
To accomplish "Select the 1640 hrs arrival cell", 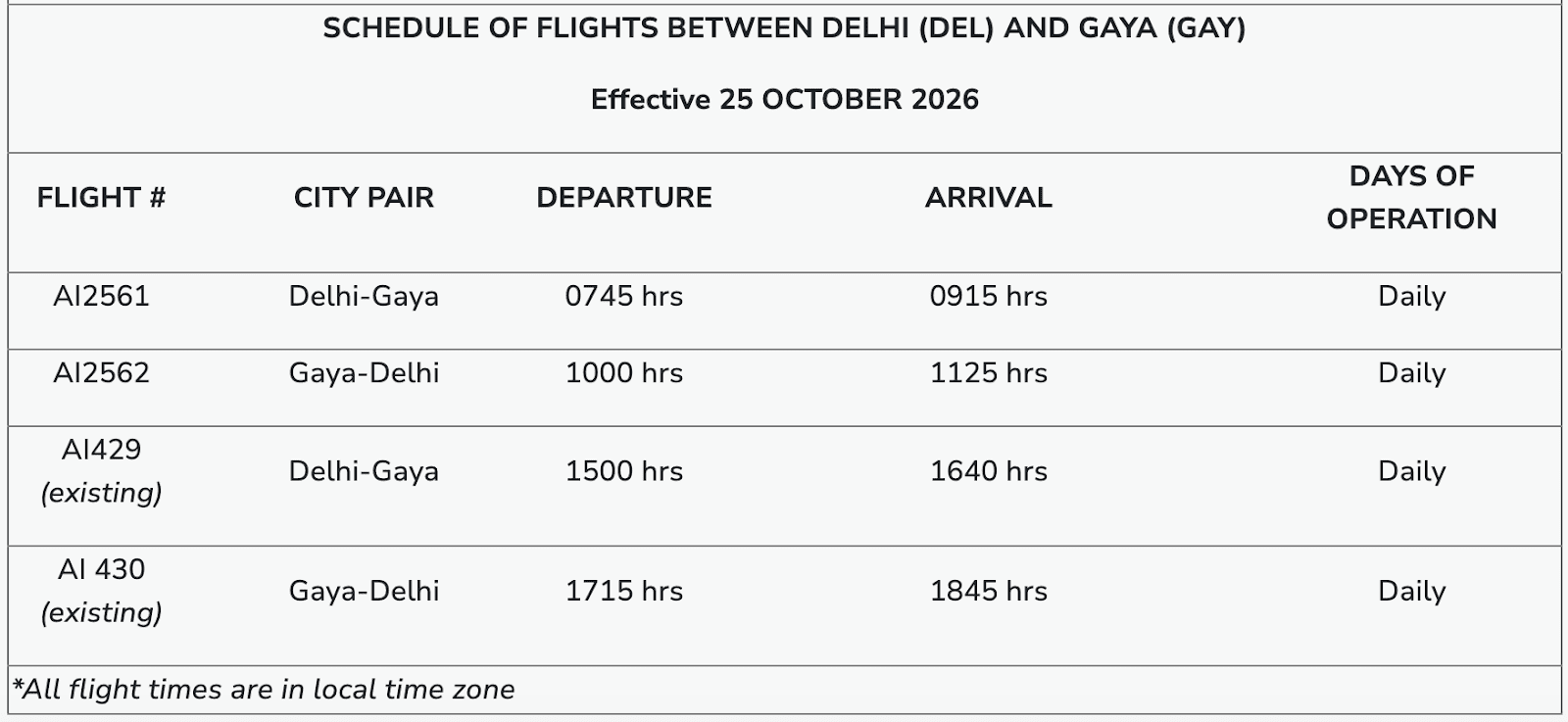I will click(988, 471).
